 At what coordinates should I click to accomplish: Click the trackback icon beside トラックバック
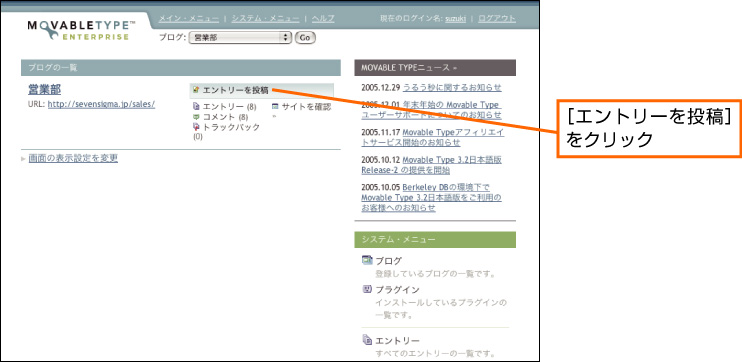click(x=196, y=127)
